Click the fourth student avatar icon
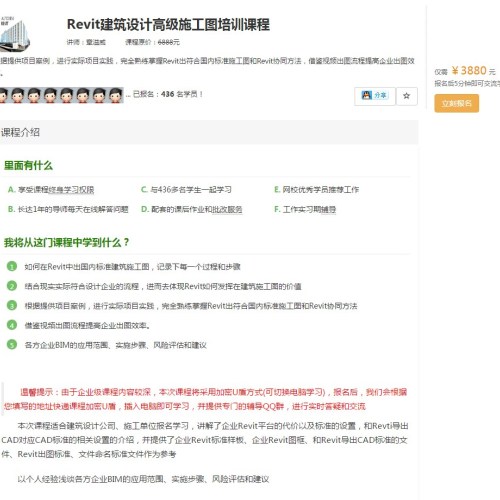 (x=50, y=95)
